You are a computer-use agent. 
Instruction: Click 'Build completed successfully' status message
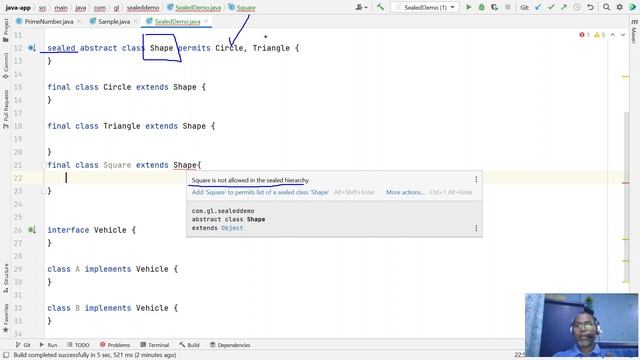tap(95, 355)
